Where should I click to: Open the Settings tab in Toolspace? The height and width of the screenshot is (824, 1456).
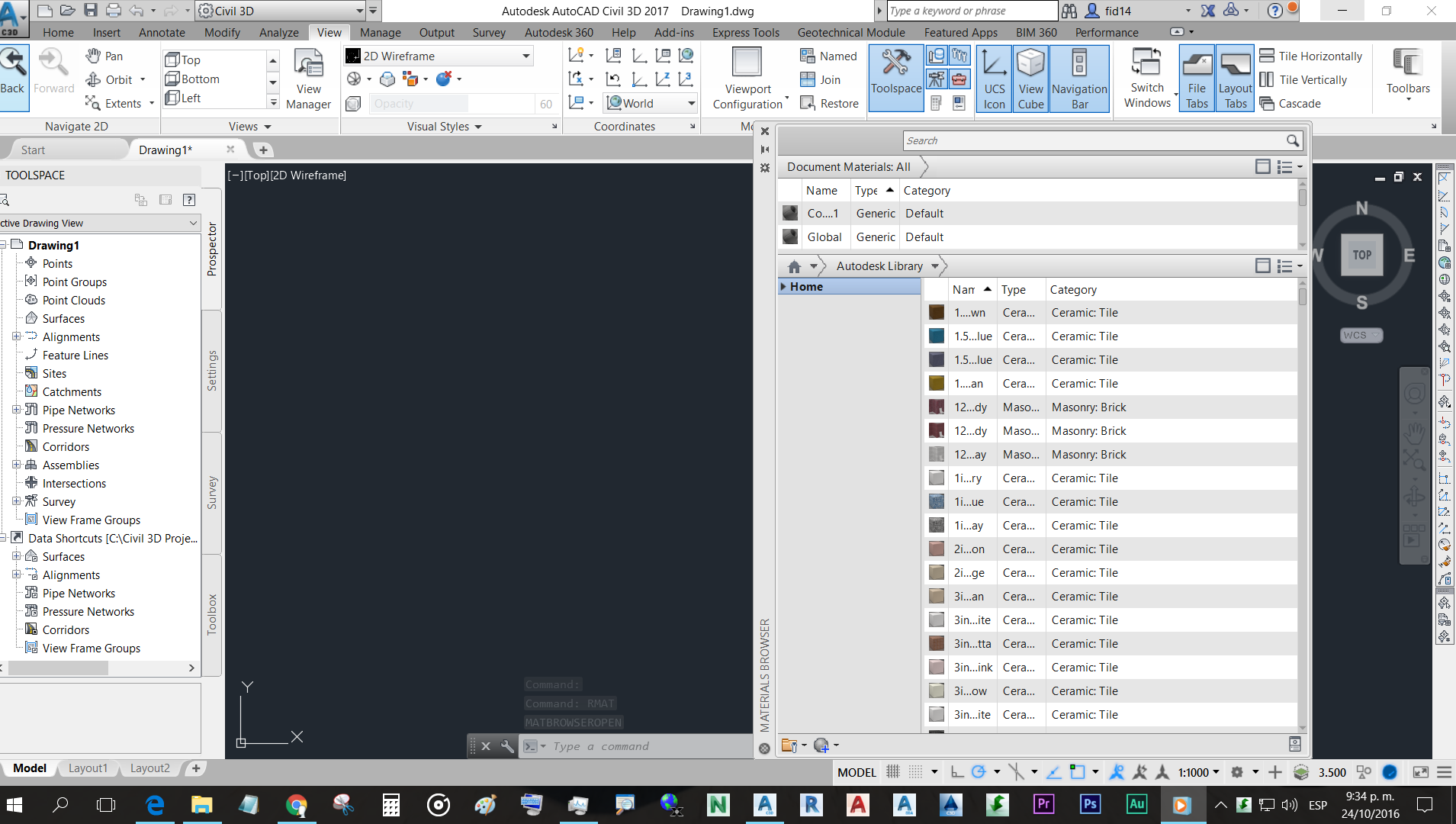[x=212, y=371]
